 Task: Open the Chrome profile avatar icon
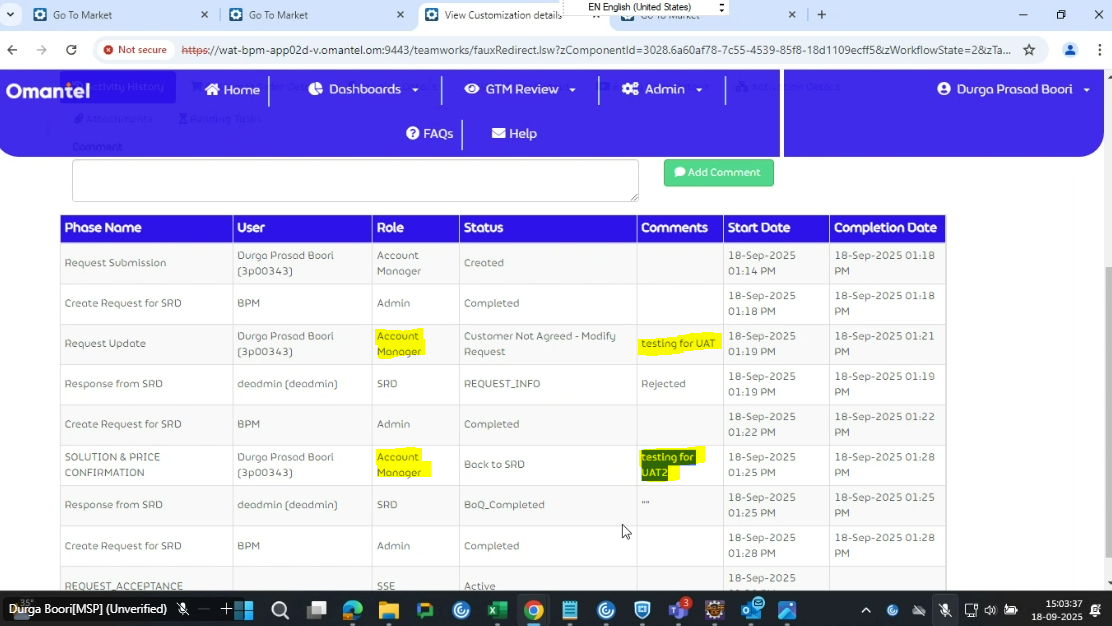[x=1070, y=50]
